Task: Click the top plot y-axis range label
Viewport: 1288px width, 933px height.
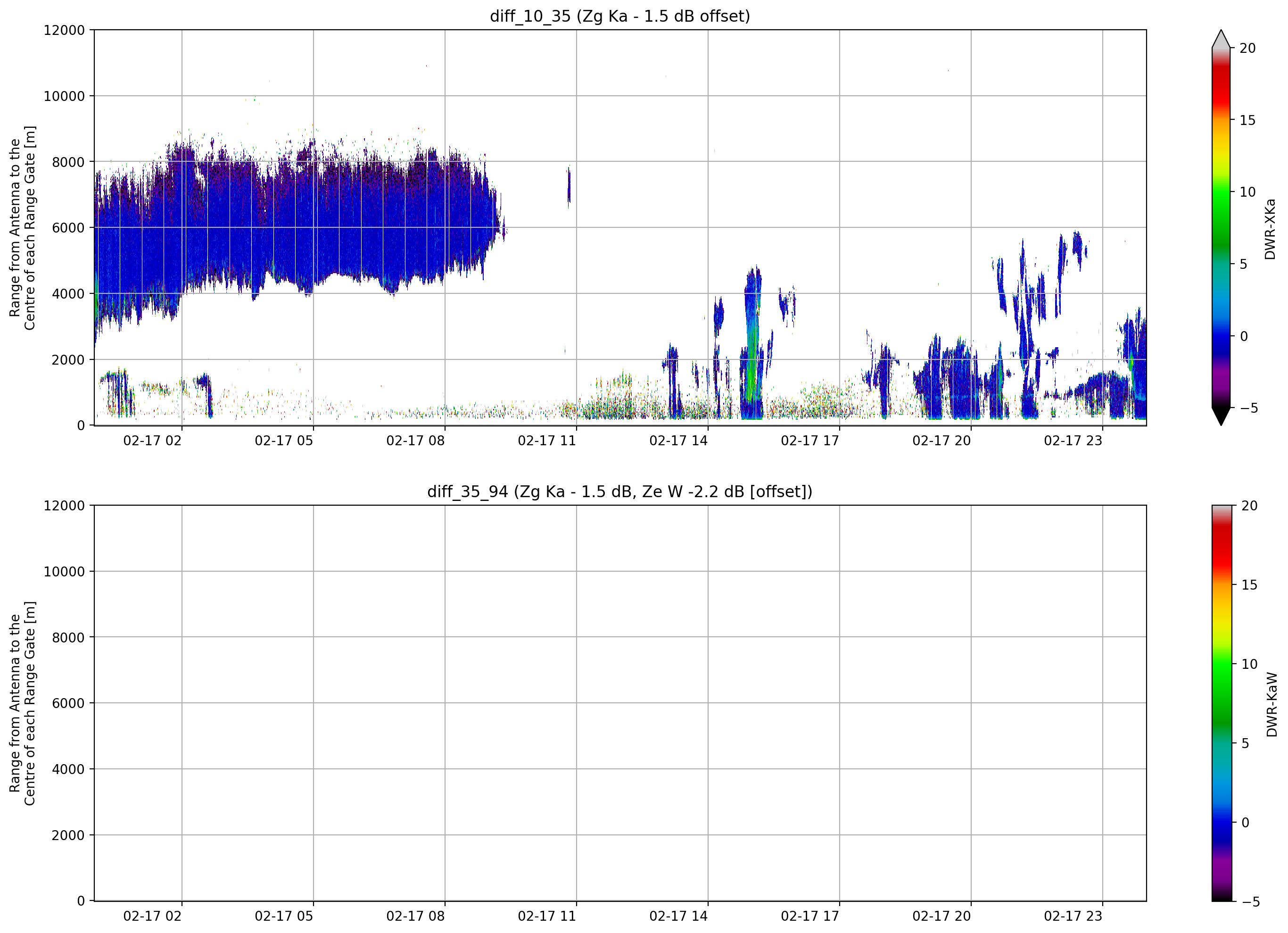Action: 22,228
